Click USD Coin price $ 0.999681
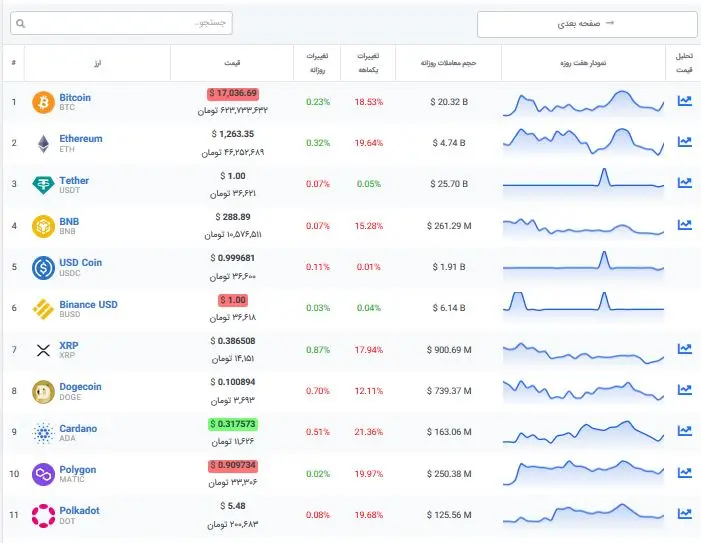 point(233,258)
